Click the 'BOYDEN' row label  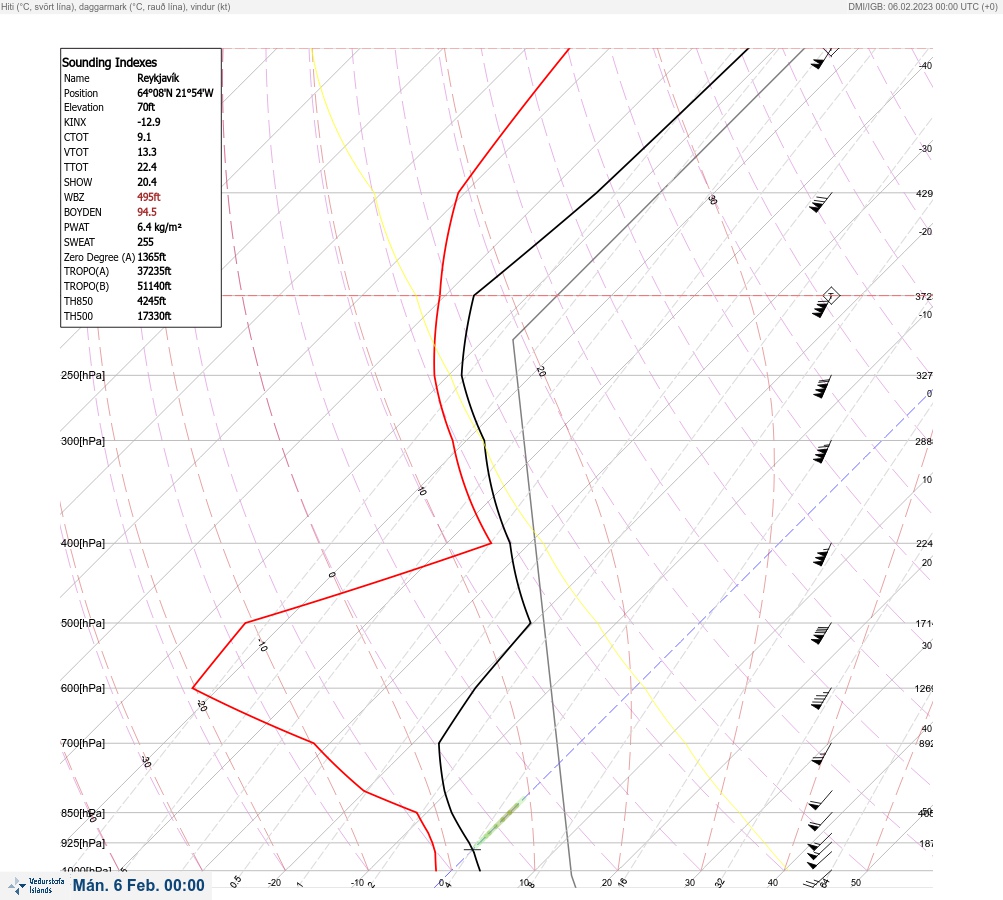tap(83, 212)
